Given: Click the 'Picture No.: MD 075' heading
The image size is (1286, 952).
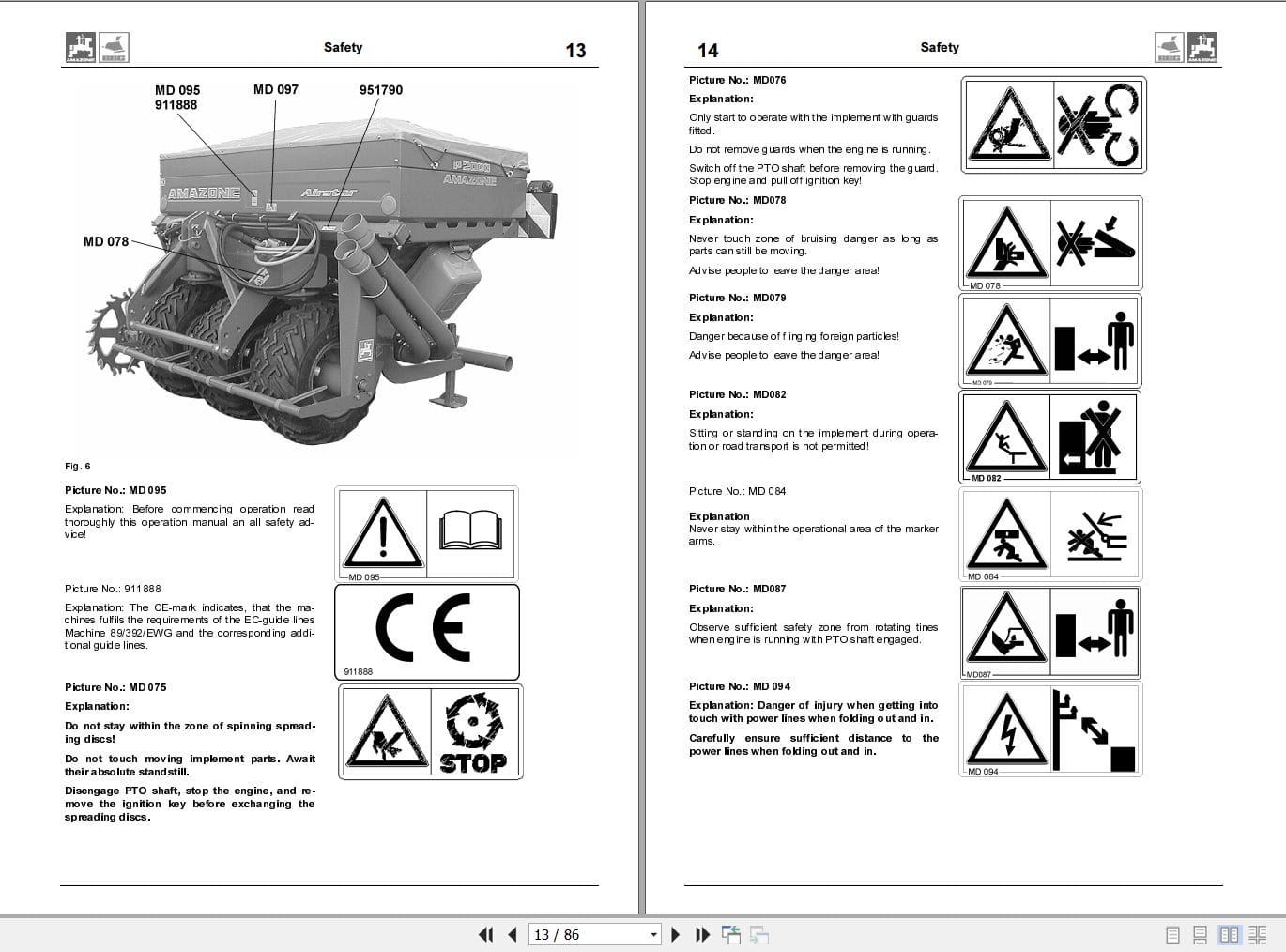Looking at the screenshot, I should (x=115, y=687).
